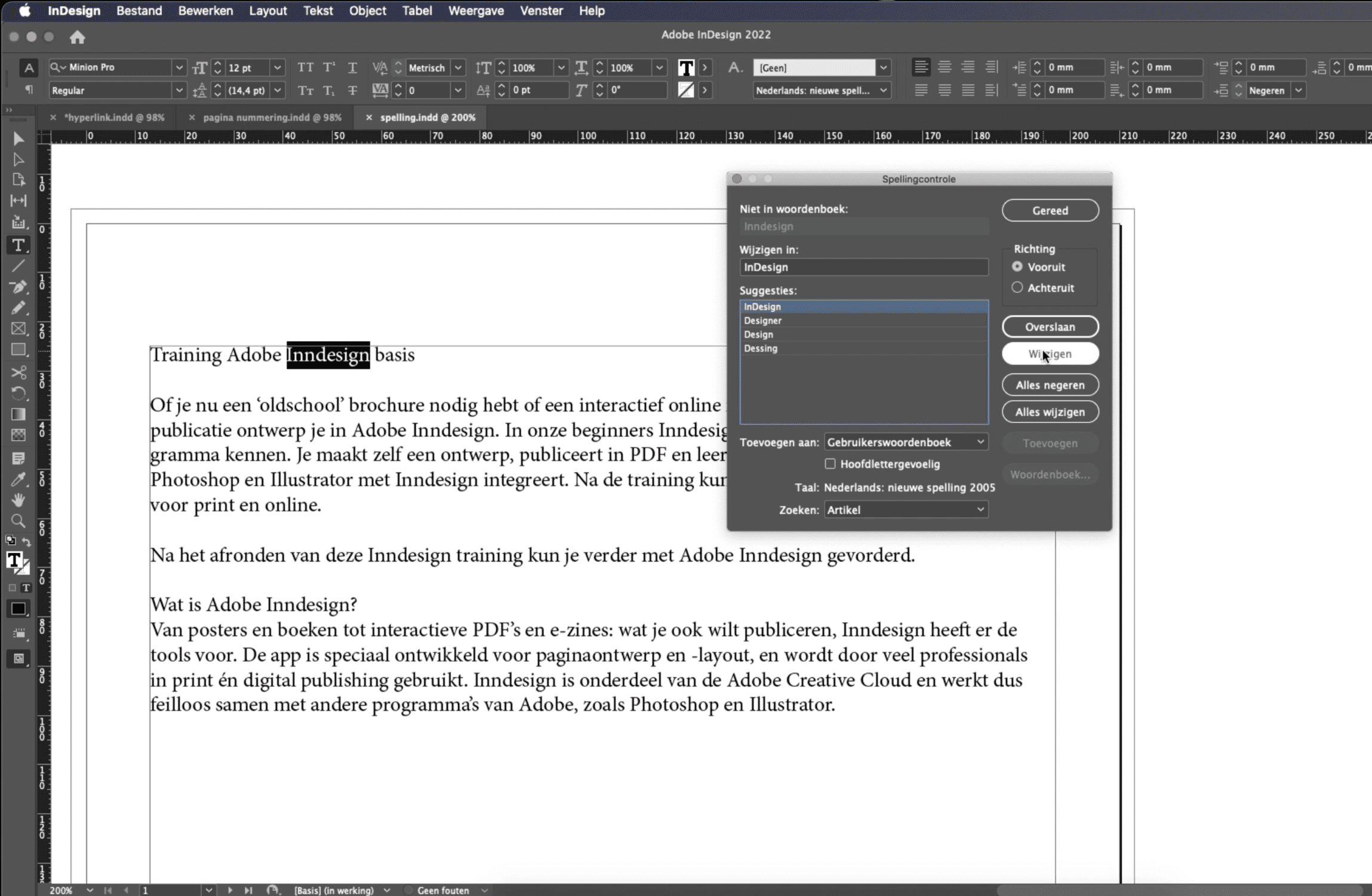Click the Alles negeren button

point(1050,385)
